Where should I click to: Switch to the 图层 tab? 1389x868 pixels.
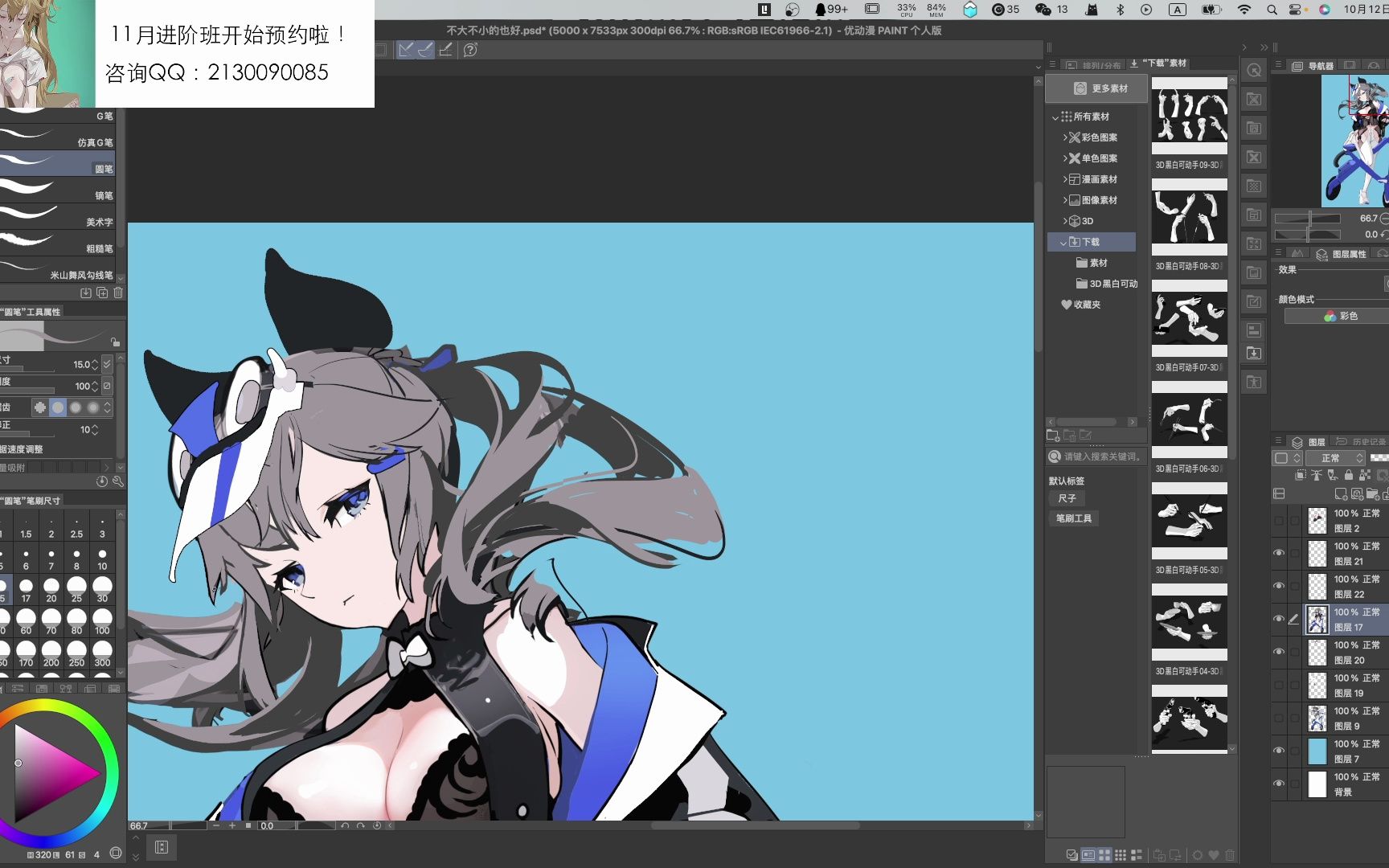pyautogui.click(x=1309, y=442)
